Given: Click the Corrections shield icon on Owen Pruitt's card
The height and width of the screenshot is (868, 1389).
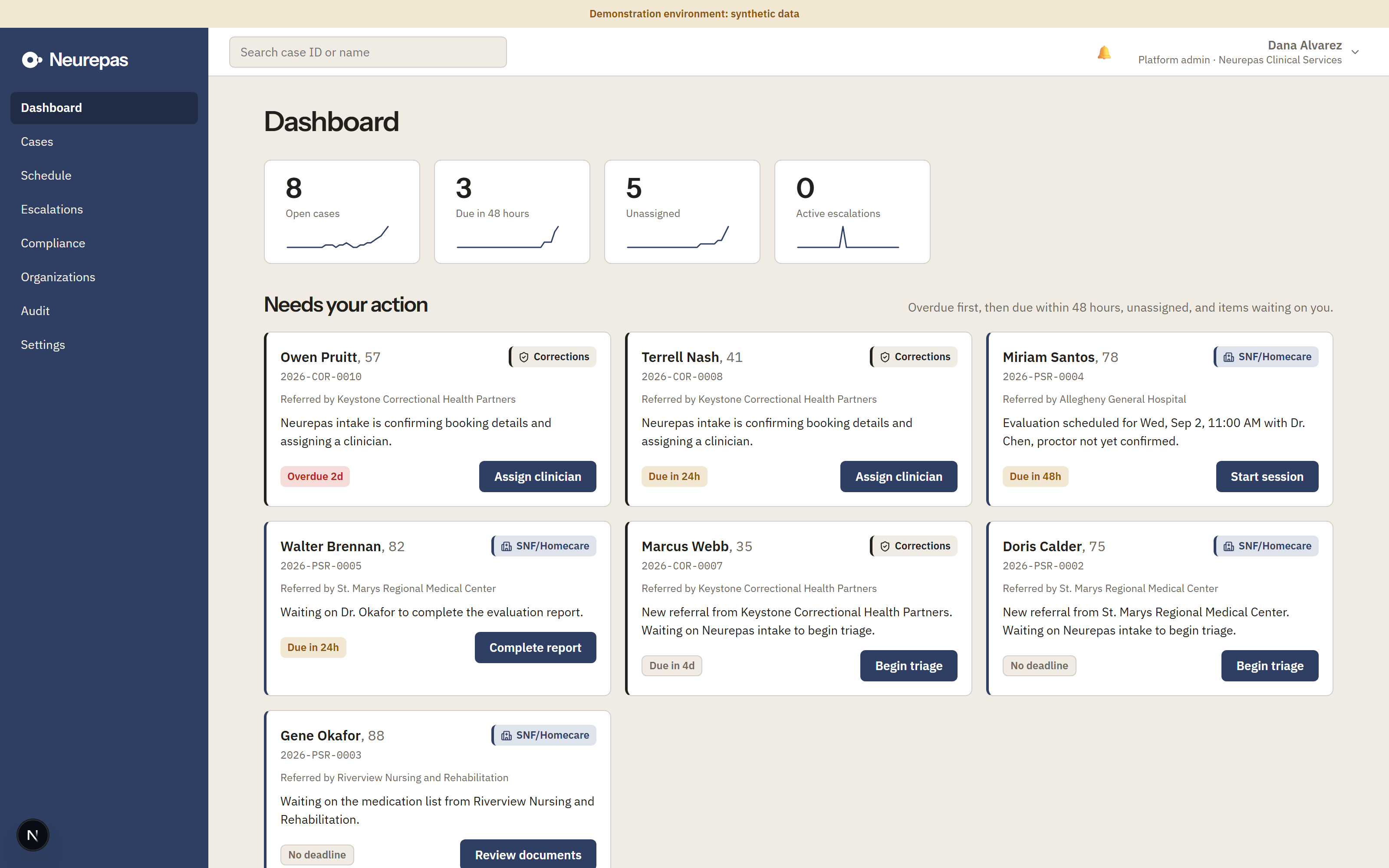Looking at the screenshot, I should [x=523, y=357].
